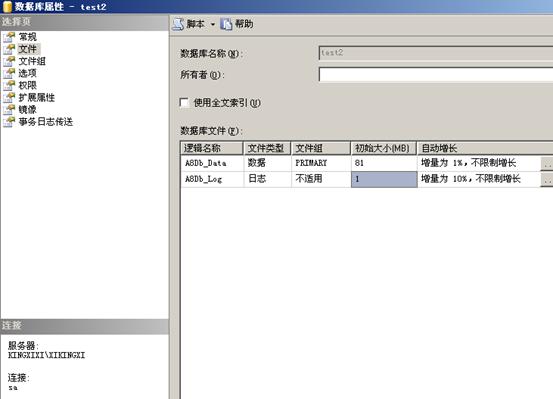
Task: Open the 常规 page icon
Action: 9,37
